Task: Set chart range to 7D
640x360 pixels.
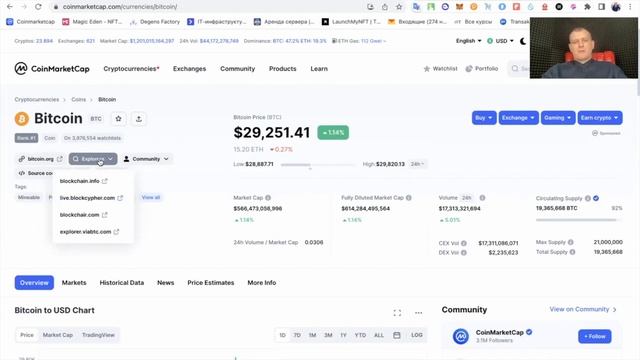Action: 297,335
